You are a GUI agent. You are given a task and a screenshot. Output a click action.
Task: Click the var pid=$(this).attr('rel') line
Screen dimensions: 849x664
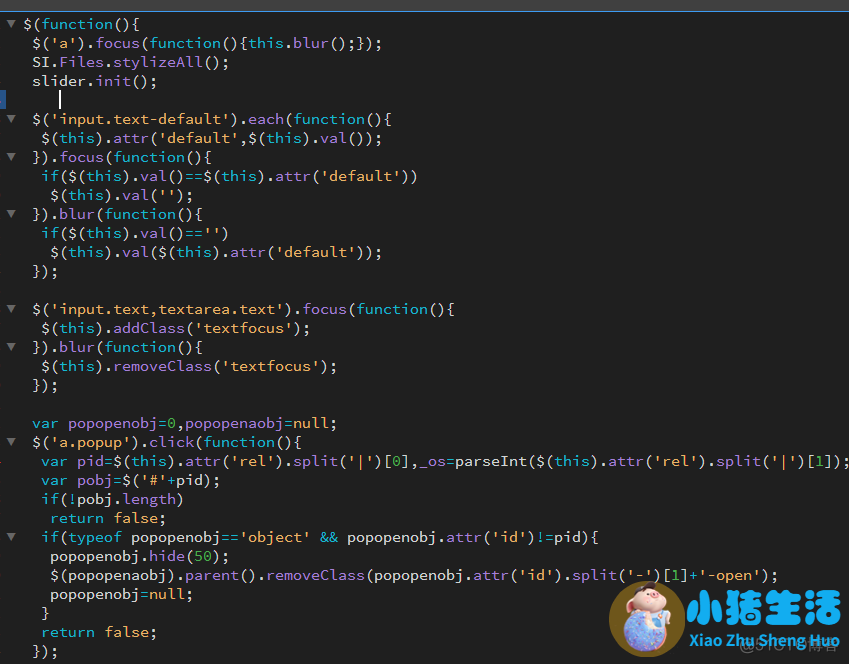tap(445, 461)
